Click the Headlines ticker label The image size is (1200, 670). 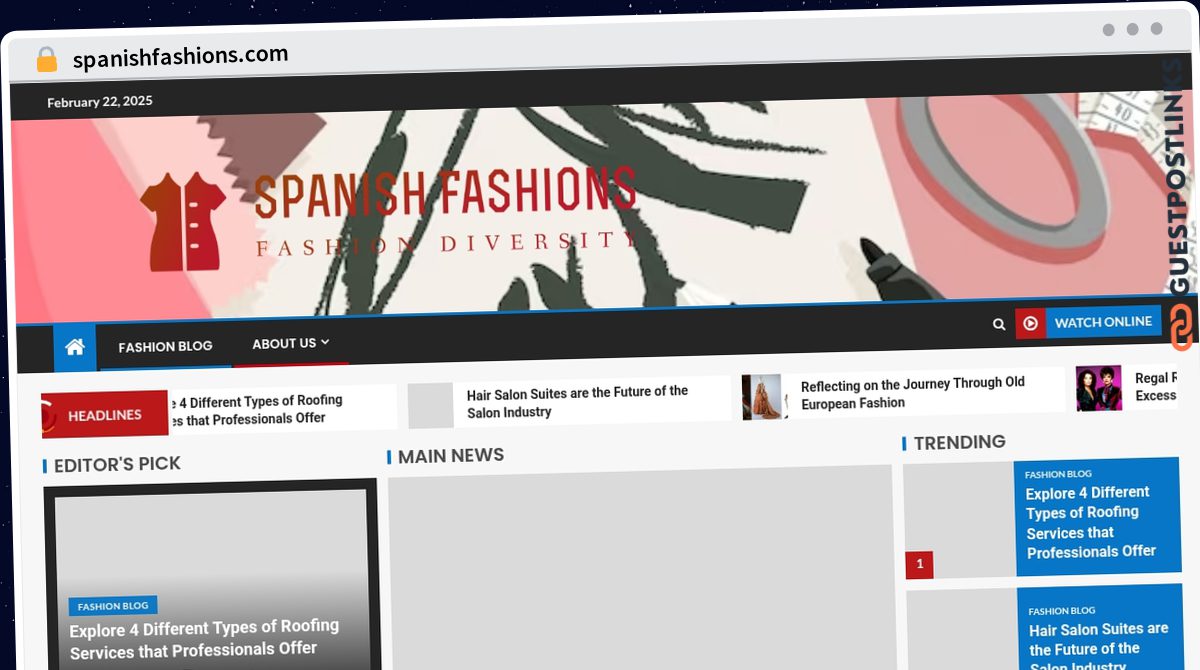pos(105,415)
